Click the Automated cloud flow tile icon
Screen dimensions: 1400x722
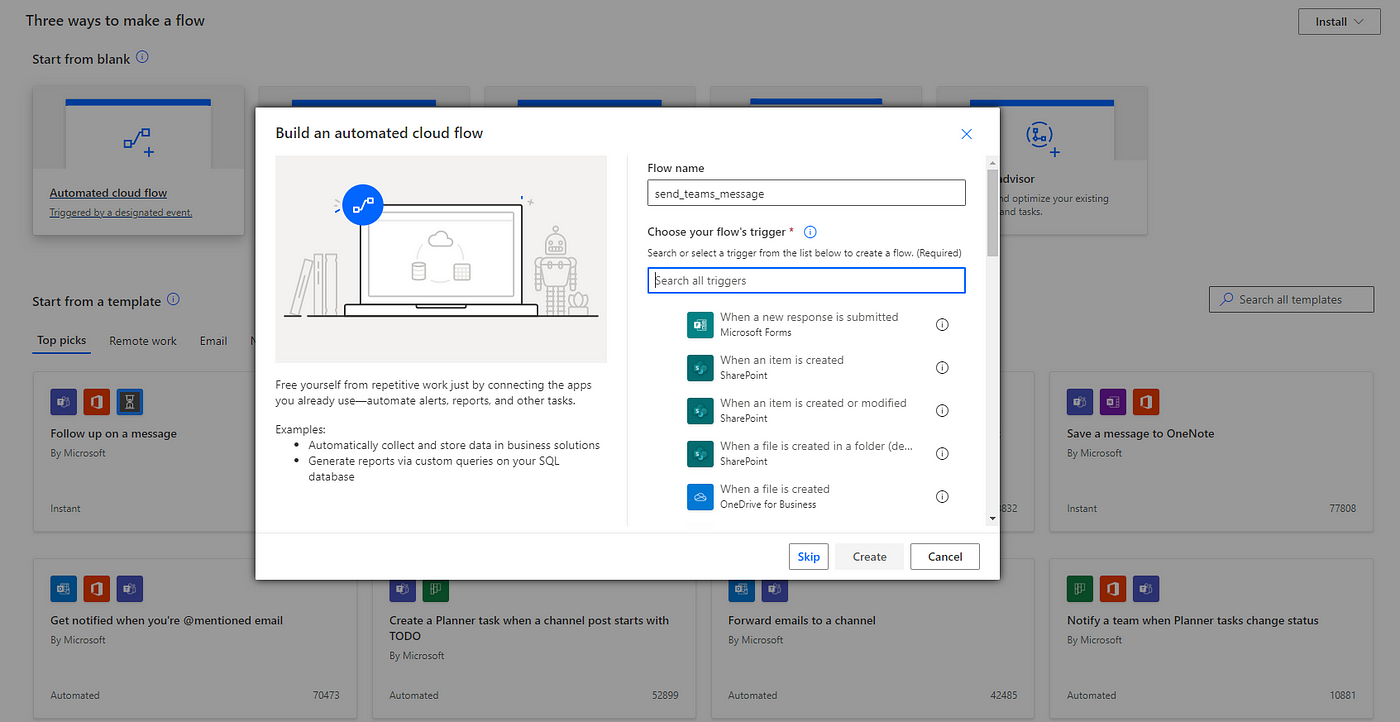tap(138, 141)
